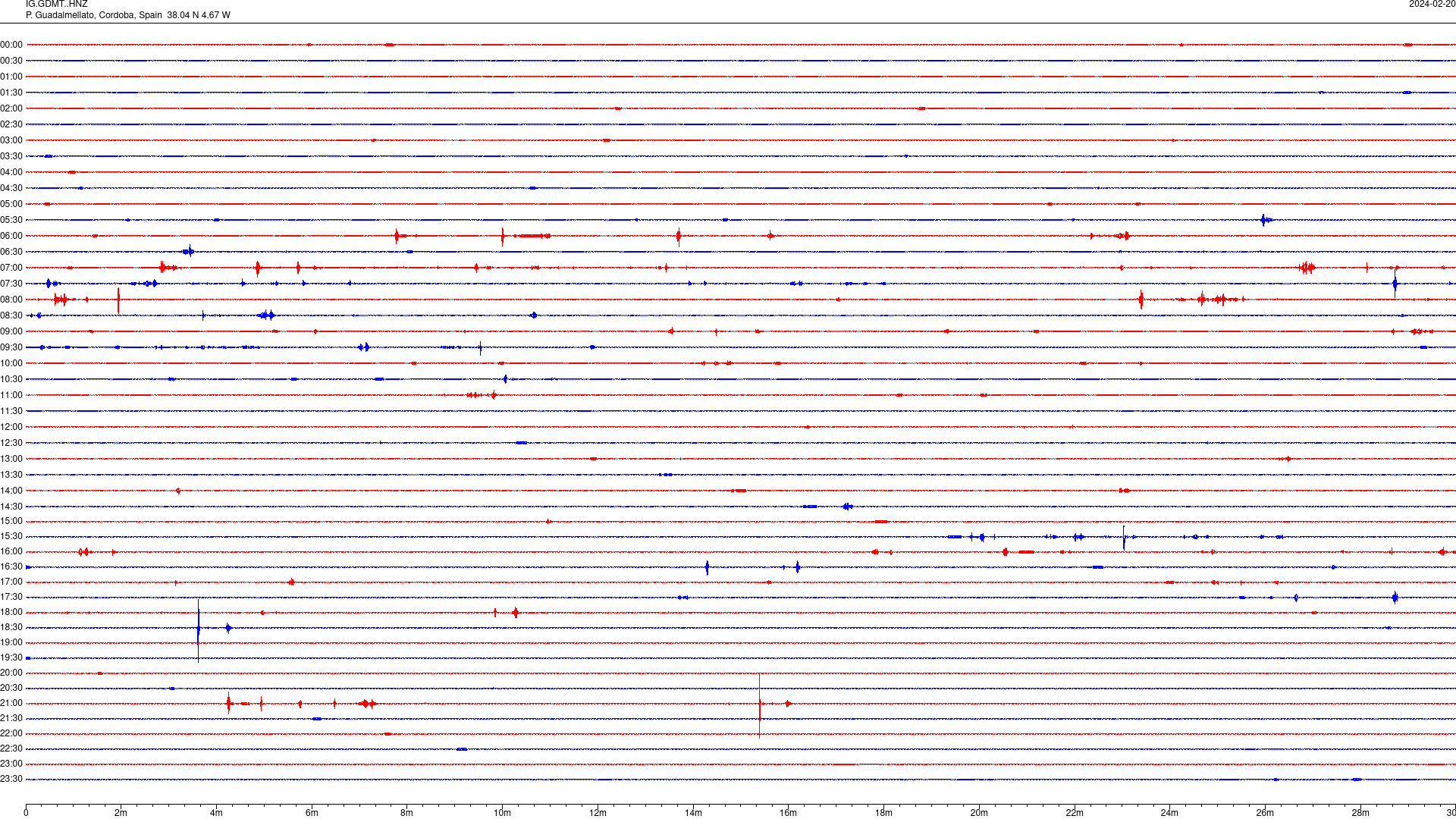Click the 11:00 trace time label
The image size is (1456, 819).
pos(11,395)
